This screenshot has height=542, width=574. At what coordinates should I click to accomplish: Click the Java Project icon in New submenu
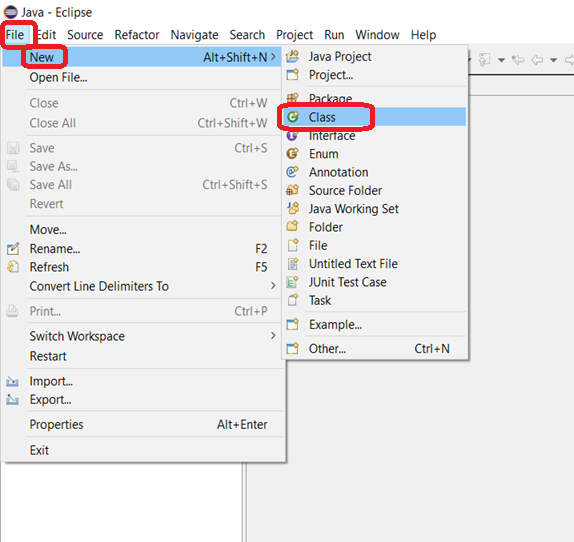(x=292, y=56)
